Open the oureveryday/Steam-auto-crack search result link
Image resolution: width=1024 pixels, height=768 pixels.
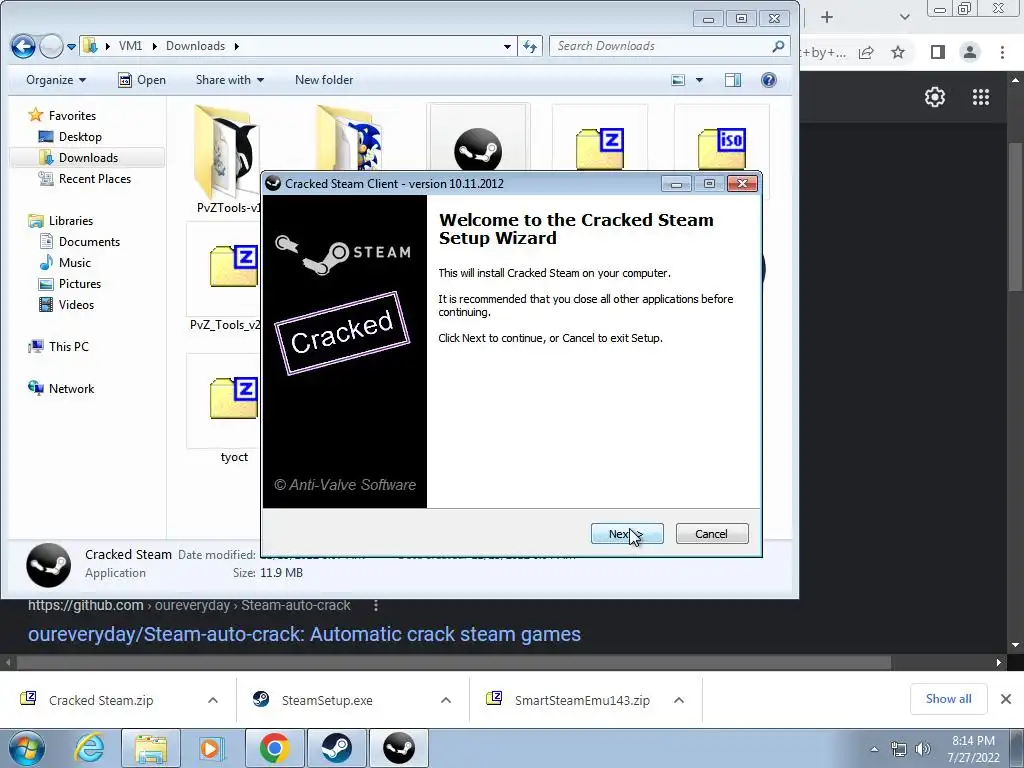pyautogui.click(x=304, y=634)
